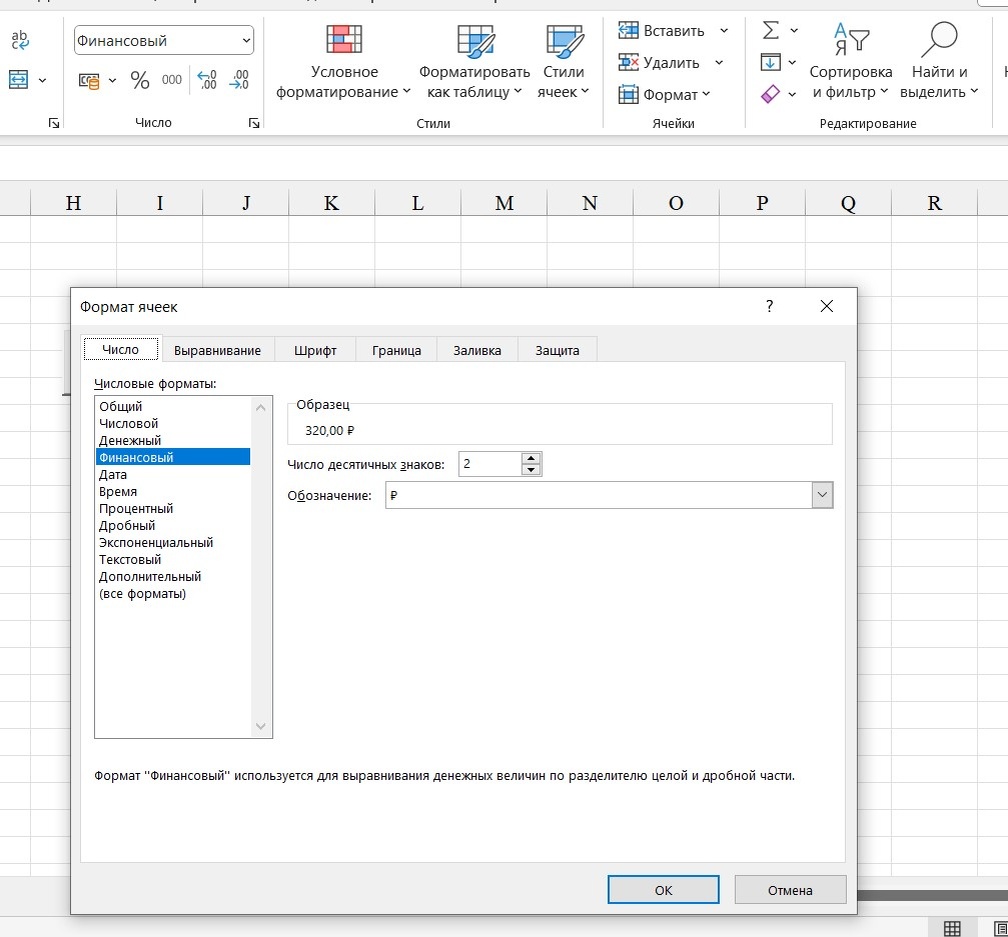
Task: Increment decimal places spinner up arrow
Action: (531, 458)
